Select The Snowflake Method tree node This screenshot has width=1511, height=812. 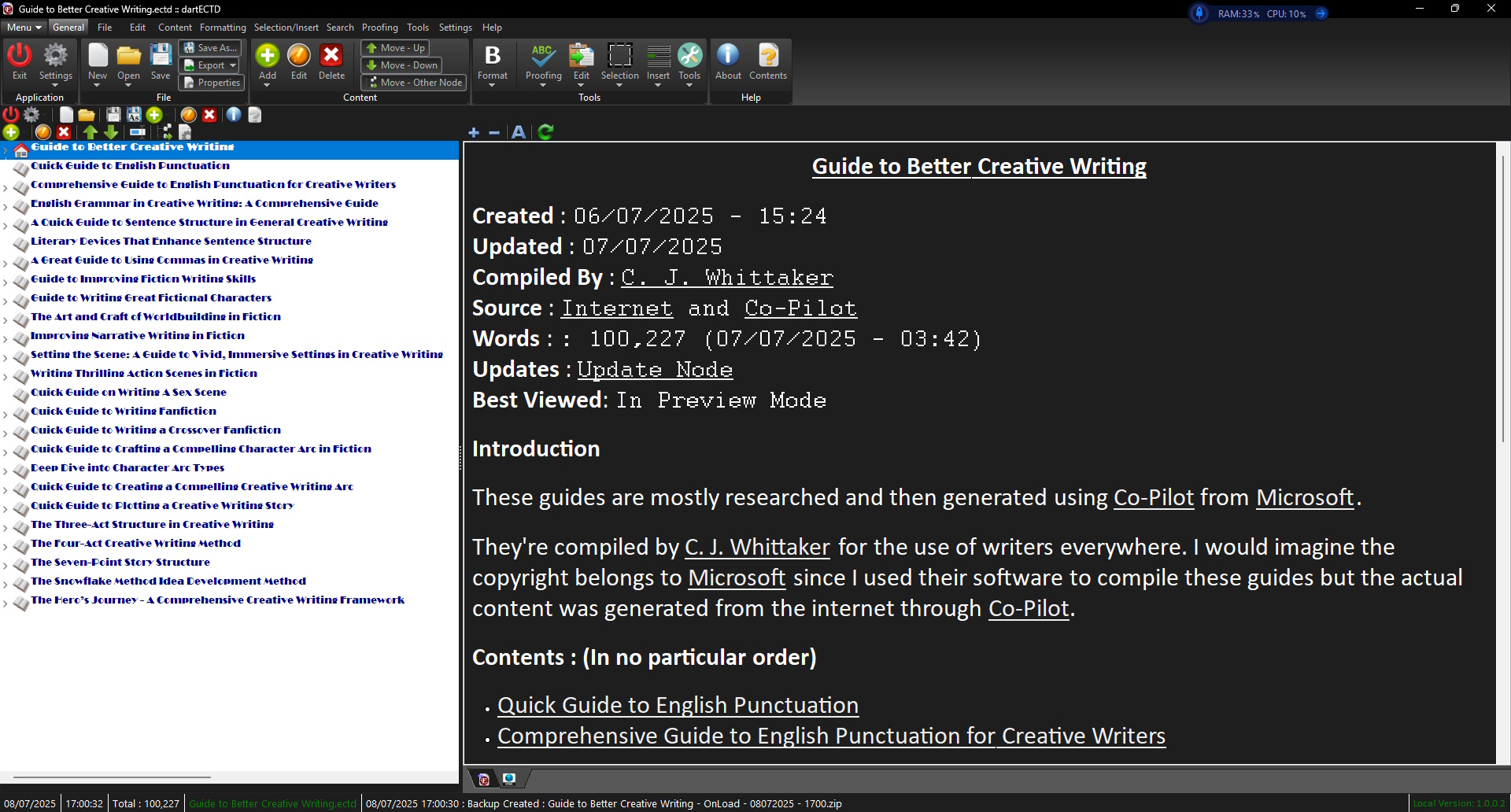pyautogui.click(x=168, y=581)
